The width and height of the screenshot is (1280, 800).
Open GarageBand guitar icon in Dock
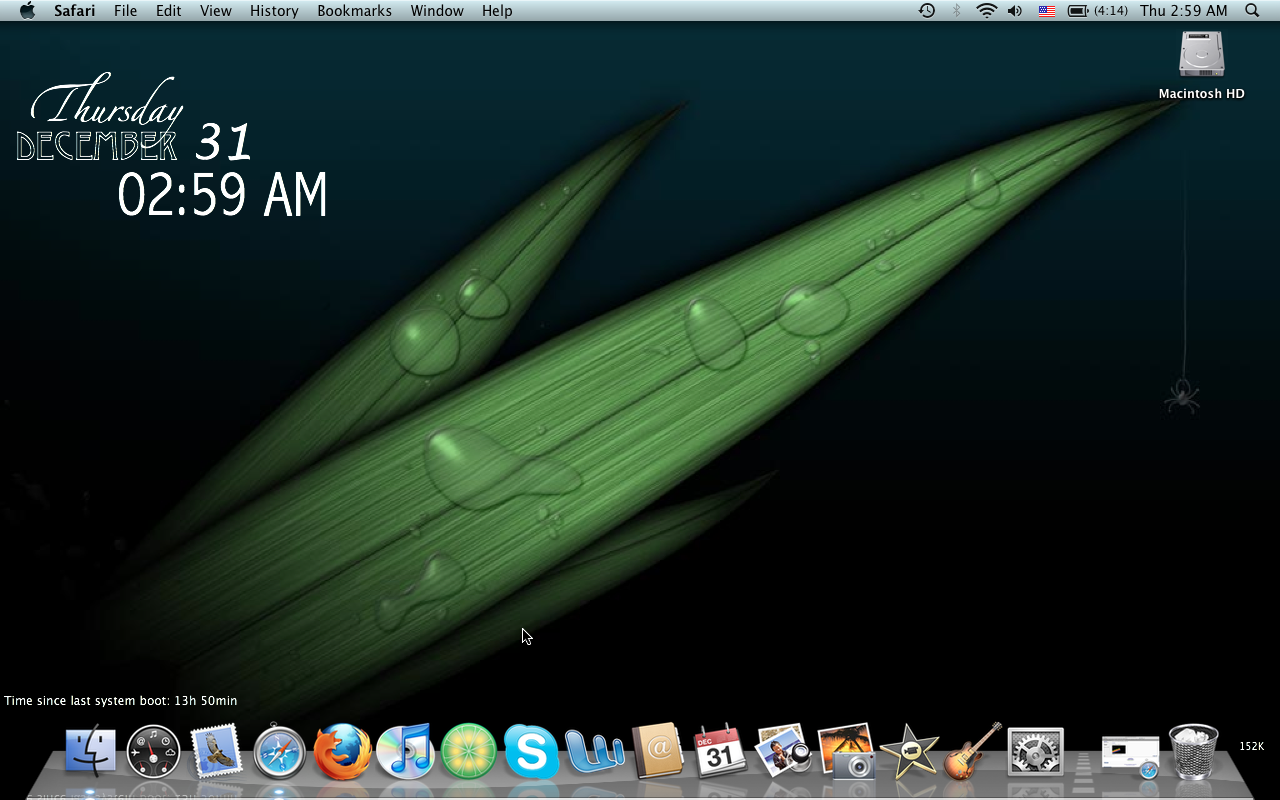pyautogui.click(x=973, y=751)
